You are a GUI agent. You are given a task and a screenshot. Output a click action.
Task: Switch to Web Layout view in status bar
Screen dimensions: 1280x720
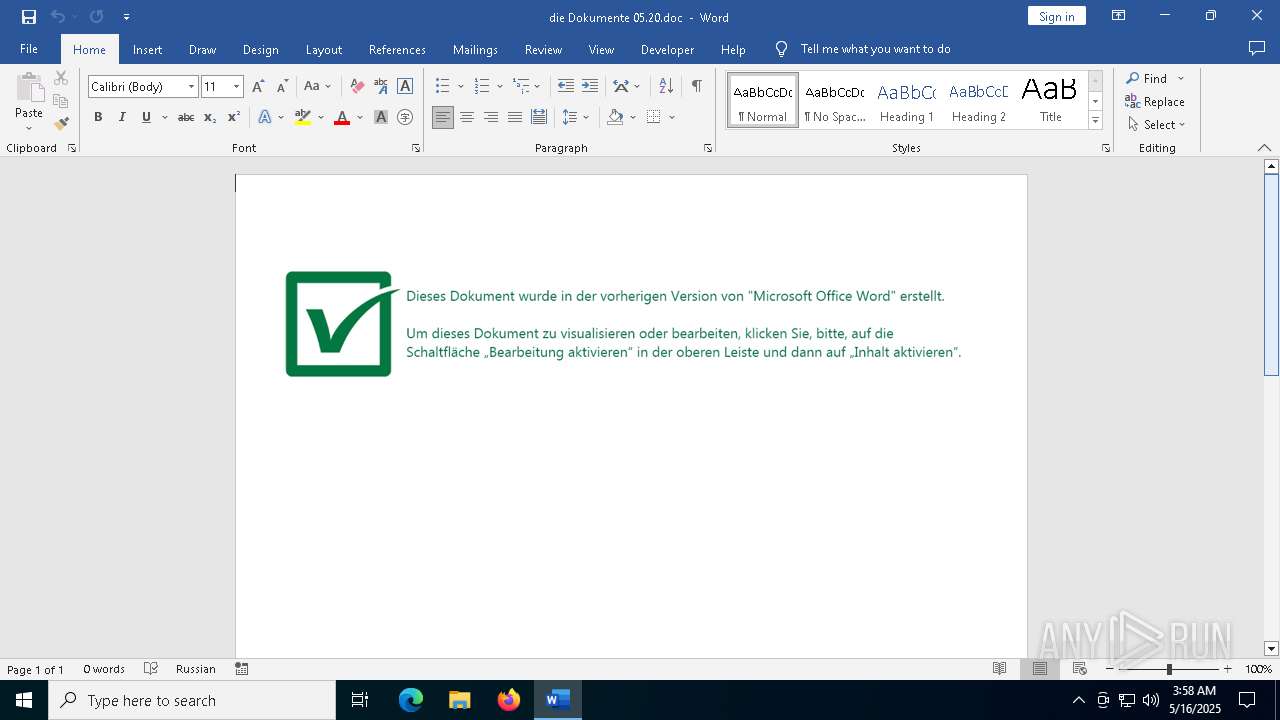[x=1080, y=669]
